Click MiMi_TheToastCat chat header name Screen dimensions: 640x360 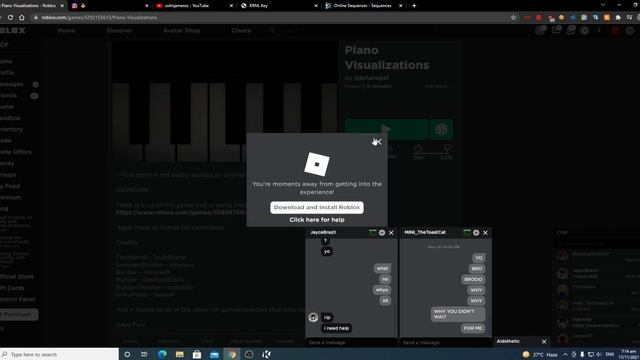(x=424, y=232)
